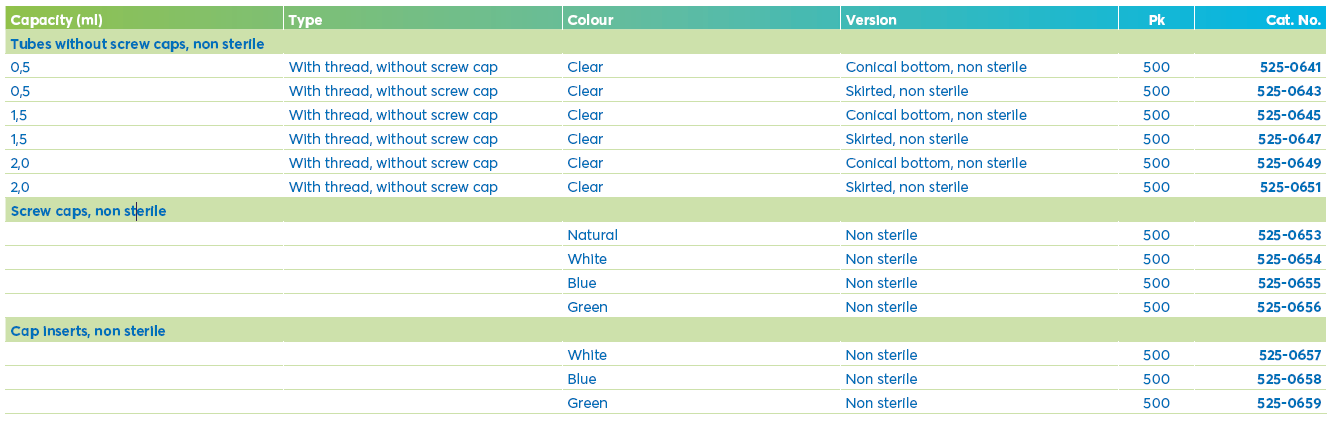This screenshot has width=1331, height=422.
Task: Open catalog number 525-0647 link
Action: tap(1289, 139)
